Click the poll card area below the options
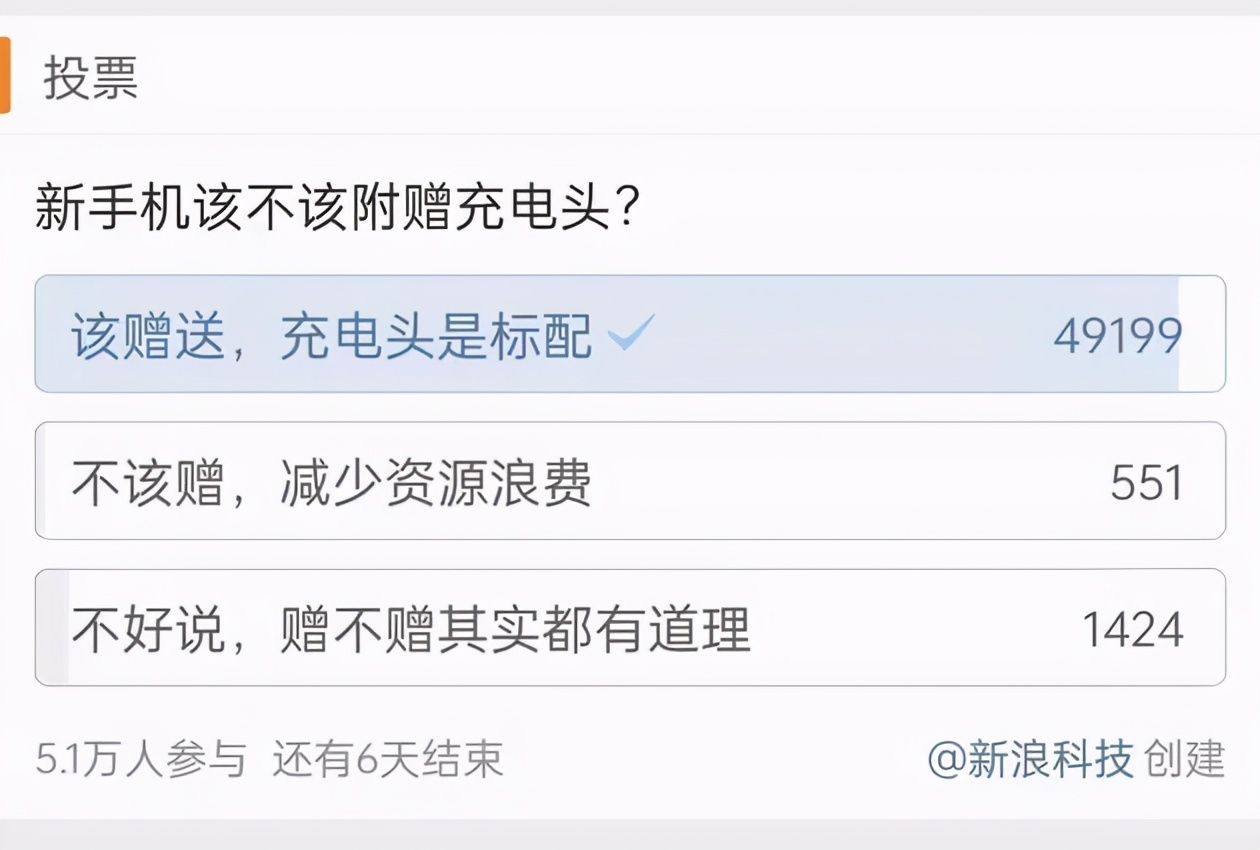This screenshot has height=850, width=1260. pyautogui.click(x=630, y=710)
